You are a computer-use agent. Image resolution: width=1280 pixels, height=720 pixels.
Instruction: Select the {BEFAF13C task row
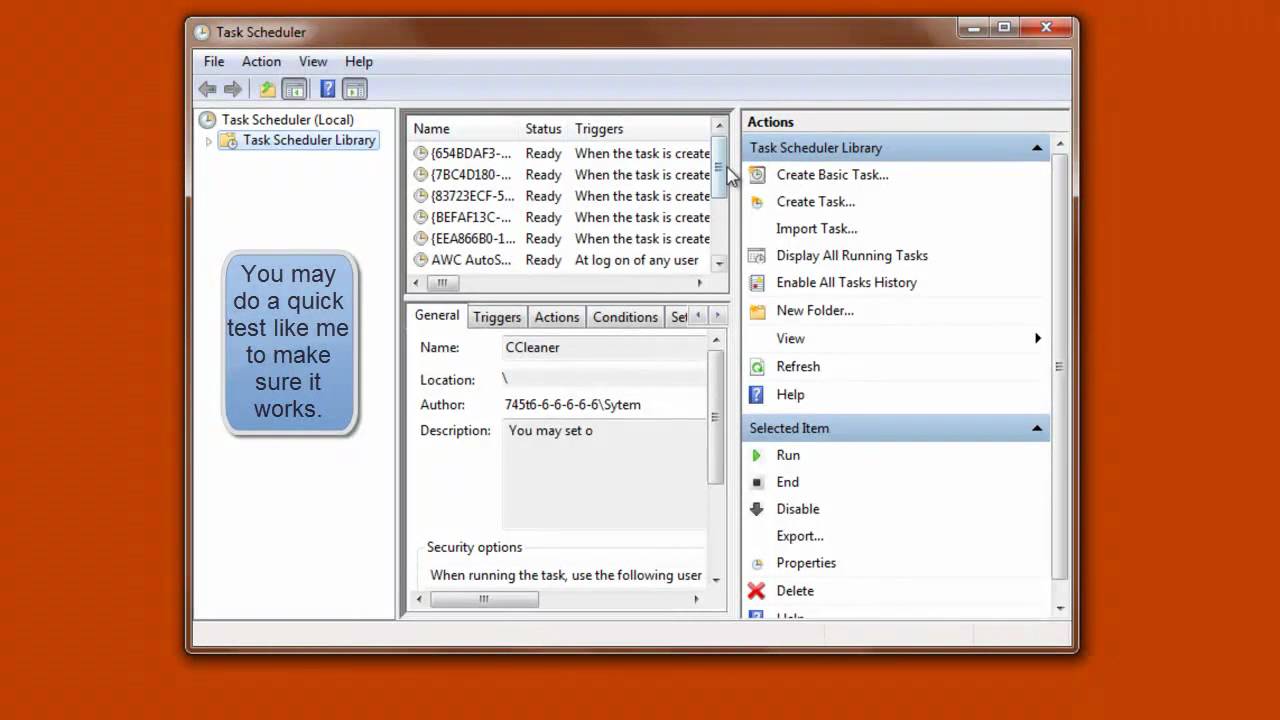click(560, 217)
